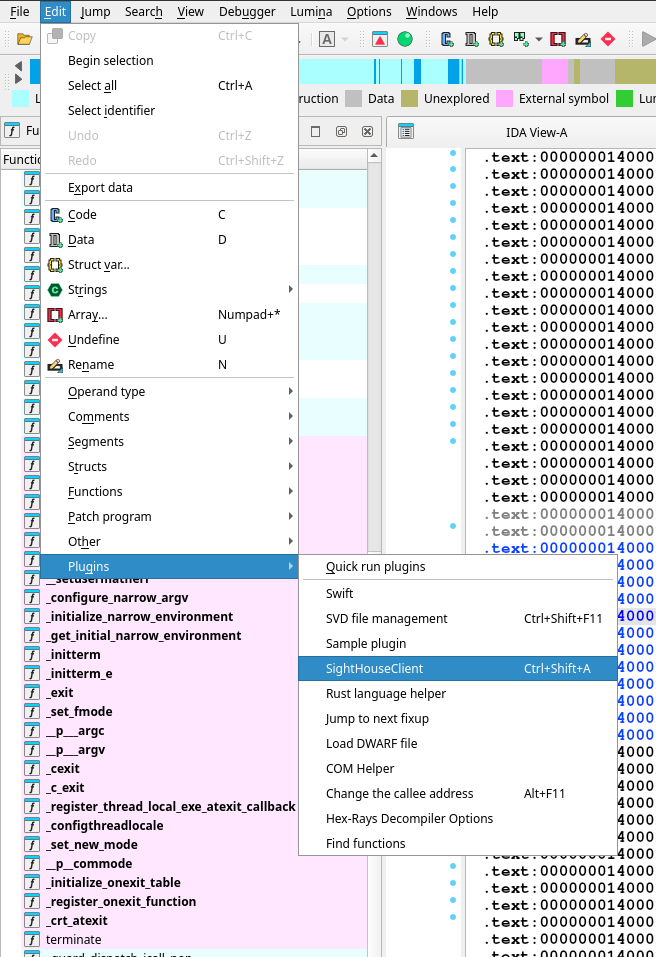Click the IDA View-A tab icon
The image size is (656, 957).
(x=406, y=132)
